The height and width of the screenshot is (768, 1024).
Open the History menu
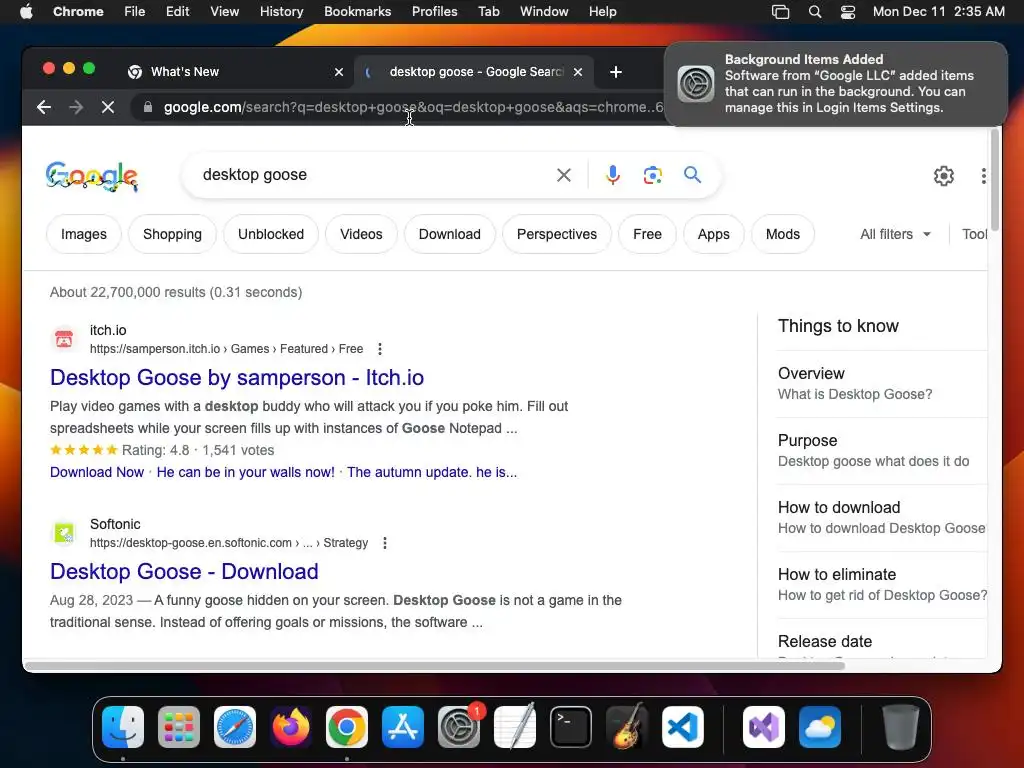281,12
